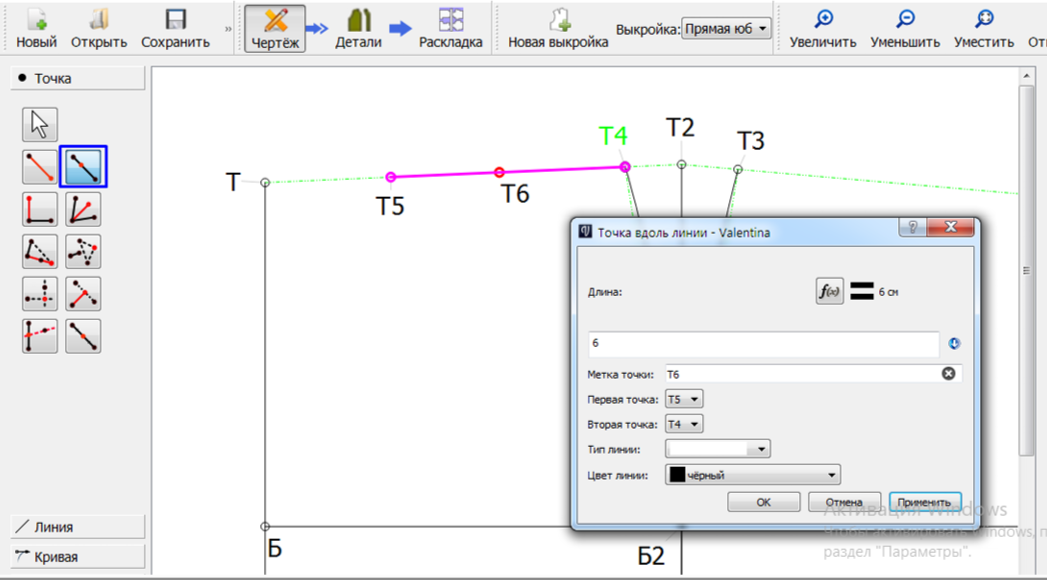Open Тип линии dropdown
The width and height of the screenshot is (1047, 580).
point(718,449)
